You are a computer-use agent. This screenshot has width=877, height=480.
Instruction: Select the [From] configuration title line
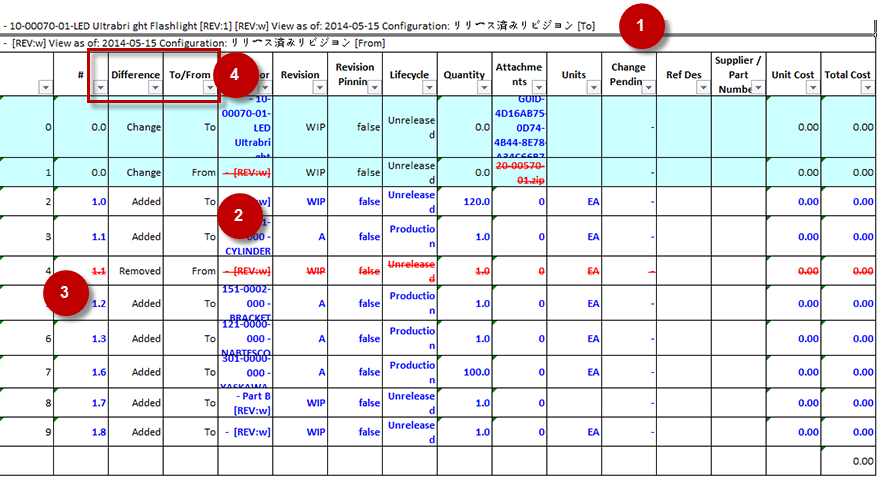pos(194,43)
